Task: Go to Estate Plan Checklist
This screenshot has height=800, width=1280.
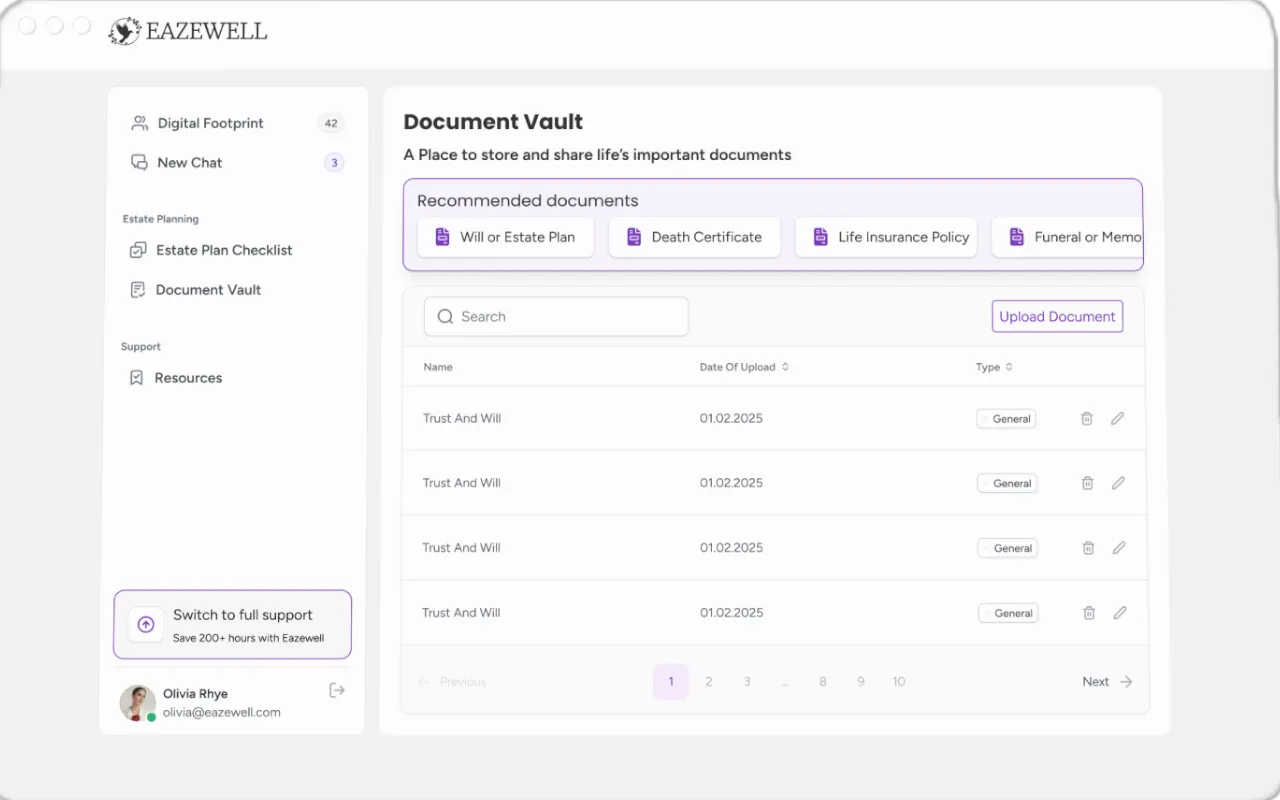Action: (223, 250)
